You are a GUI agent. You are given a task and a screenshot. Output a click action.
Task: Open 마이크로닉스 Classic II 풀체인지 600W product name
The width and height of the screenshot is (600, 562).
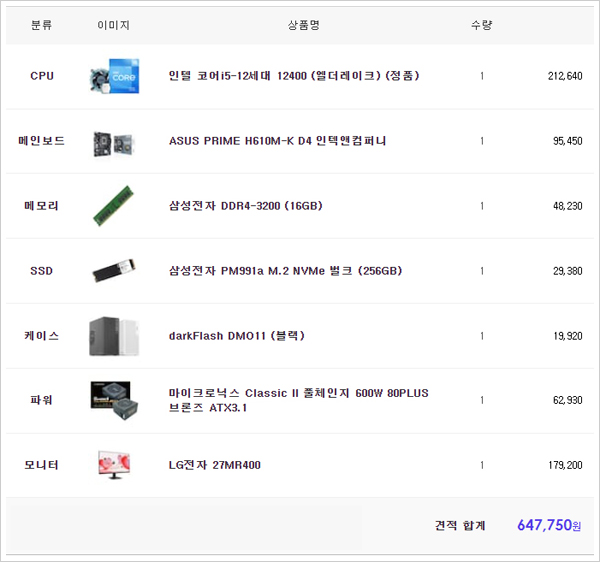click(298, 400)
